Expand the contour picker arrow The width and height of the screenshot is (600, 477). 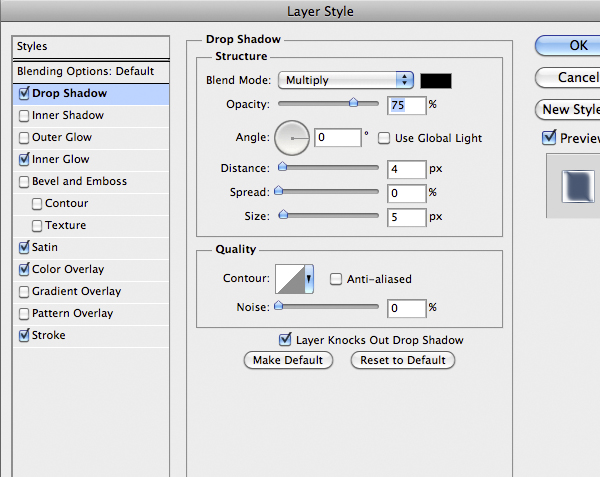310,279
